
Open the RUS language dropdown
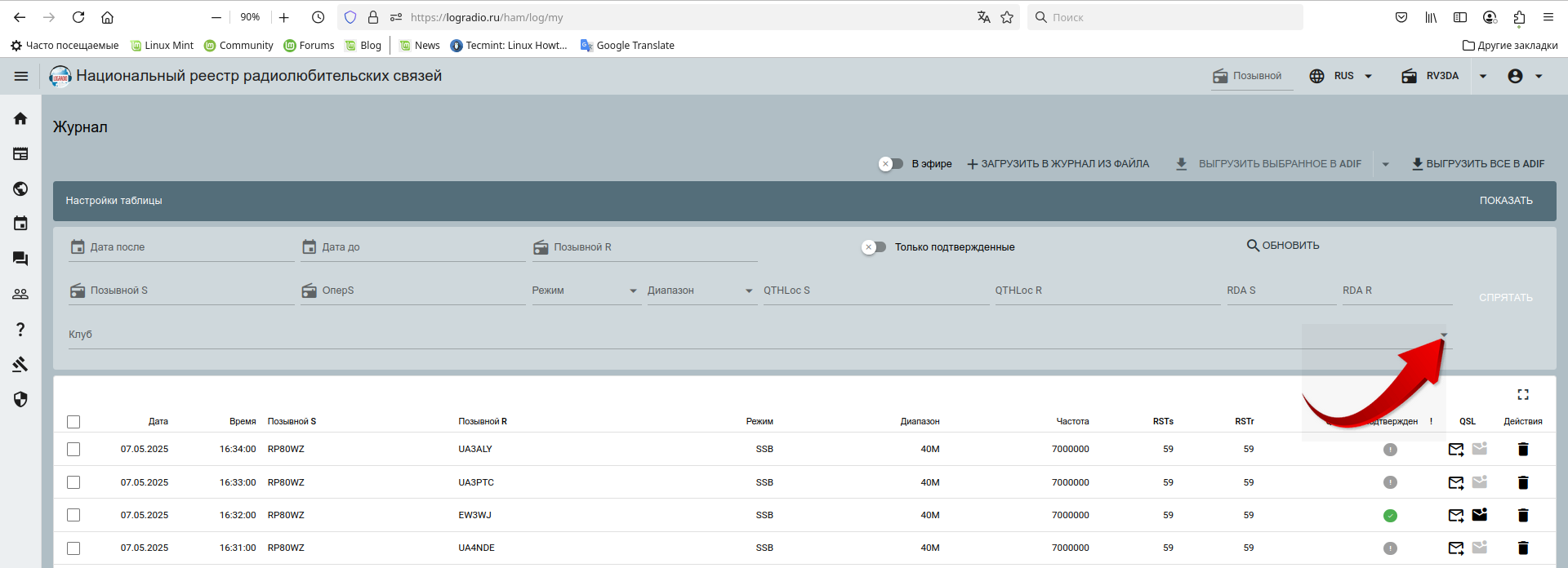1341,76
